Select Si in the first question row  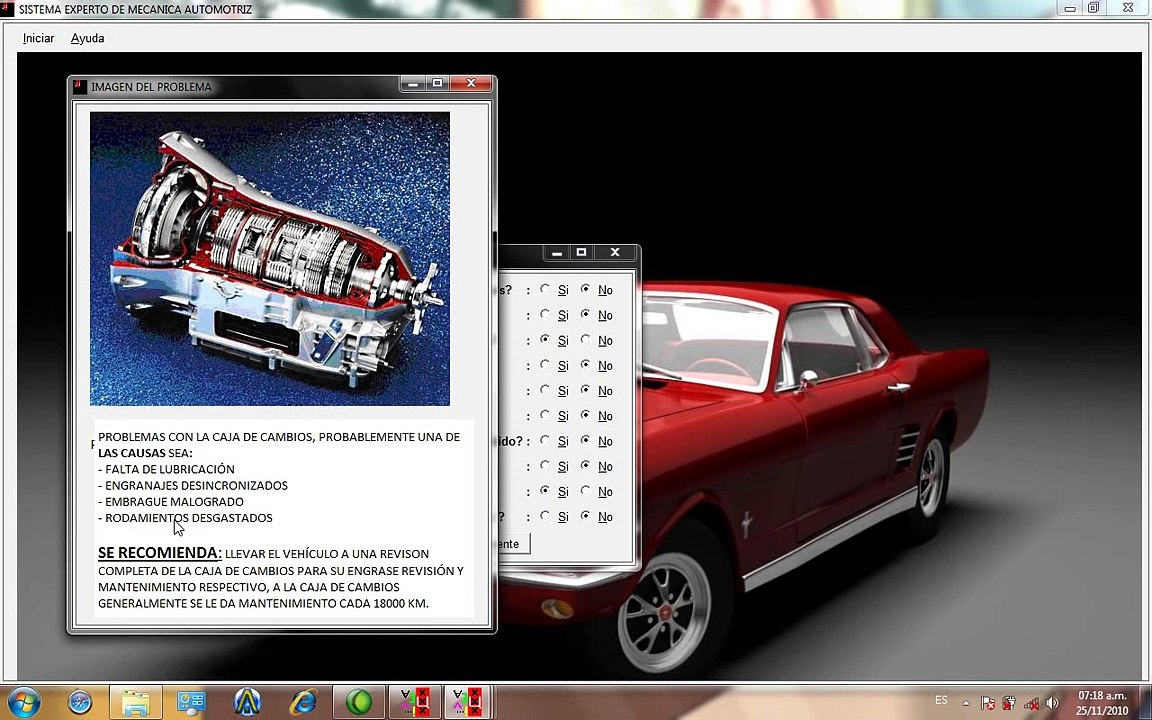(x=545, y=289)
